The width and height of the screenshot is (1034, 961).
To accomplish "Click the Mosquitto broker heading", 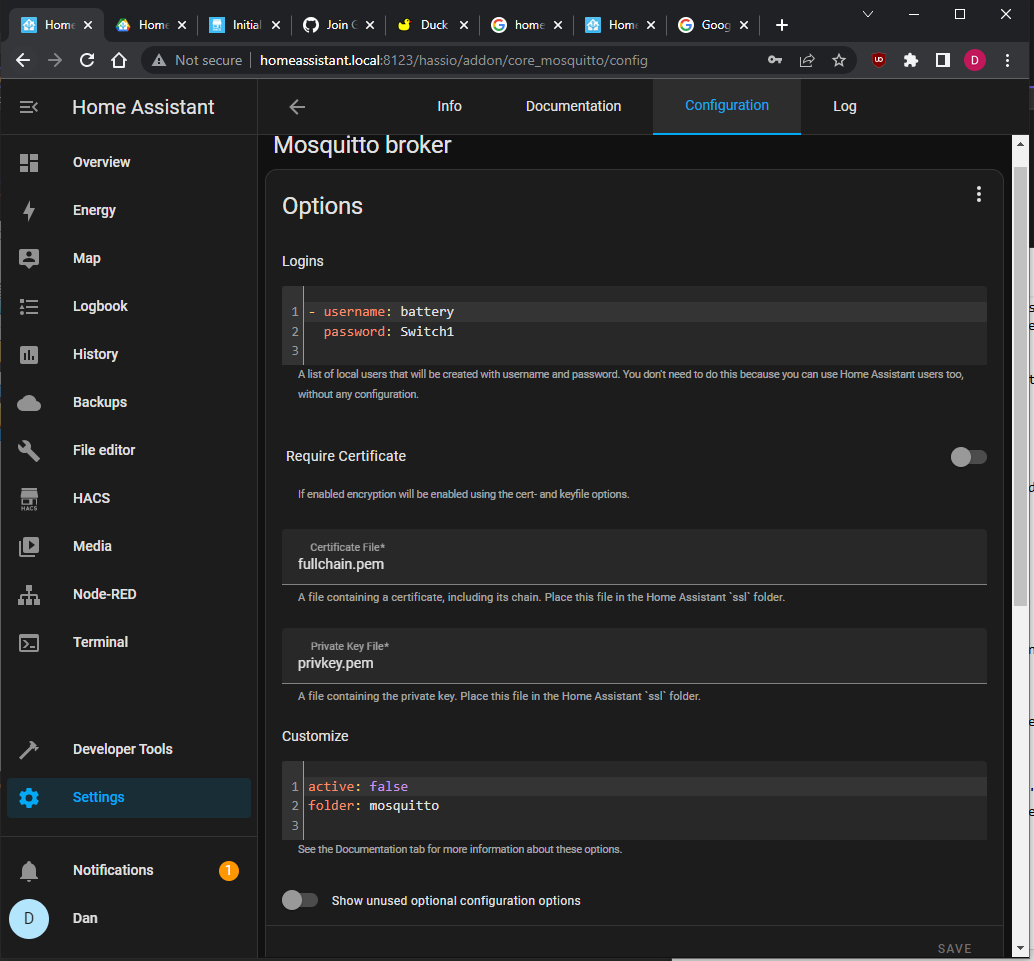I will tap(362, 146).
